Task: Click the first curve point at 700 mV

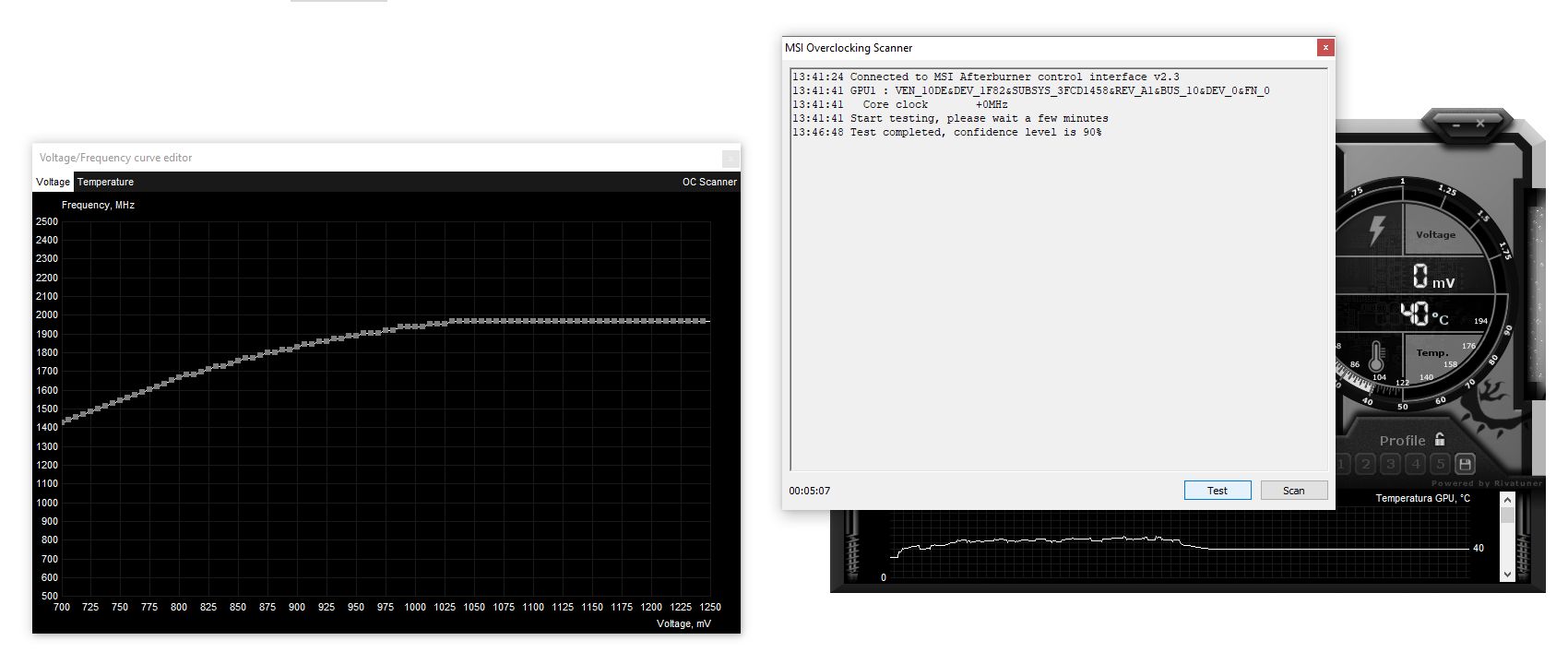Action: (x=63, y=423)
